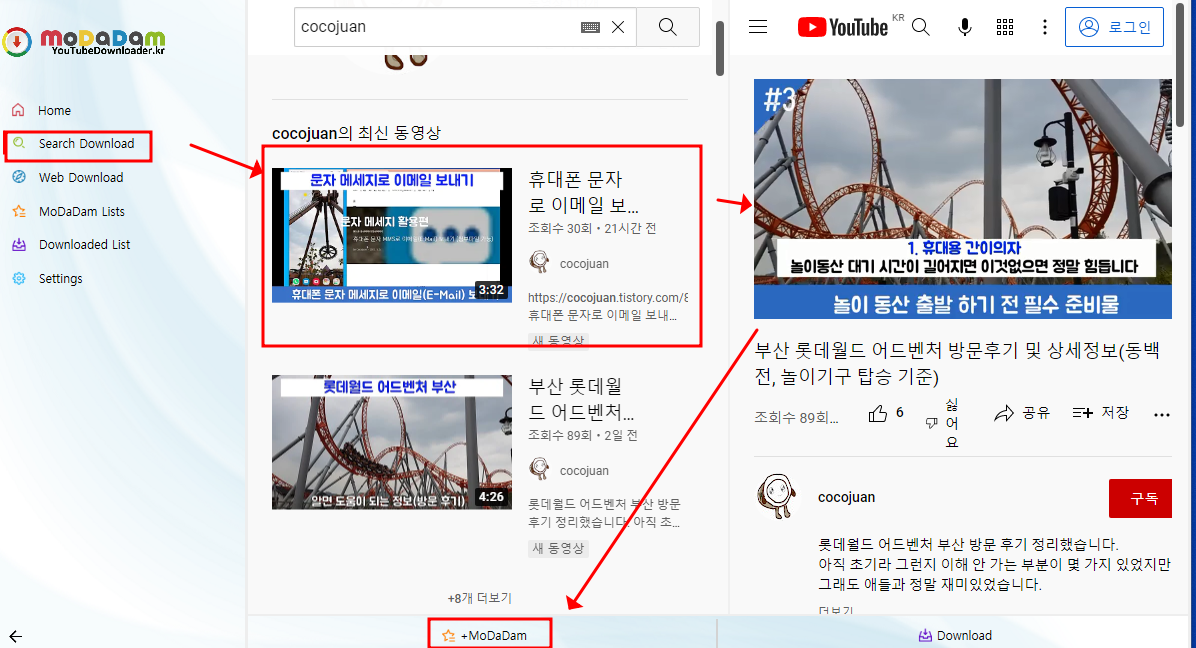
Task: Click the second video 새 동영상 badge
Action: coord(558,548)
